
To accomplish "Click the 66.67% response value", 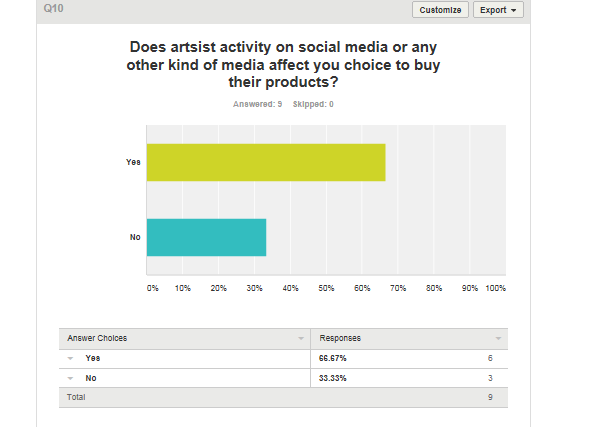I will click(x=333, y=358).
